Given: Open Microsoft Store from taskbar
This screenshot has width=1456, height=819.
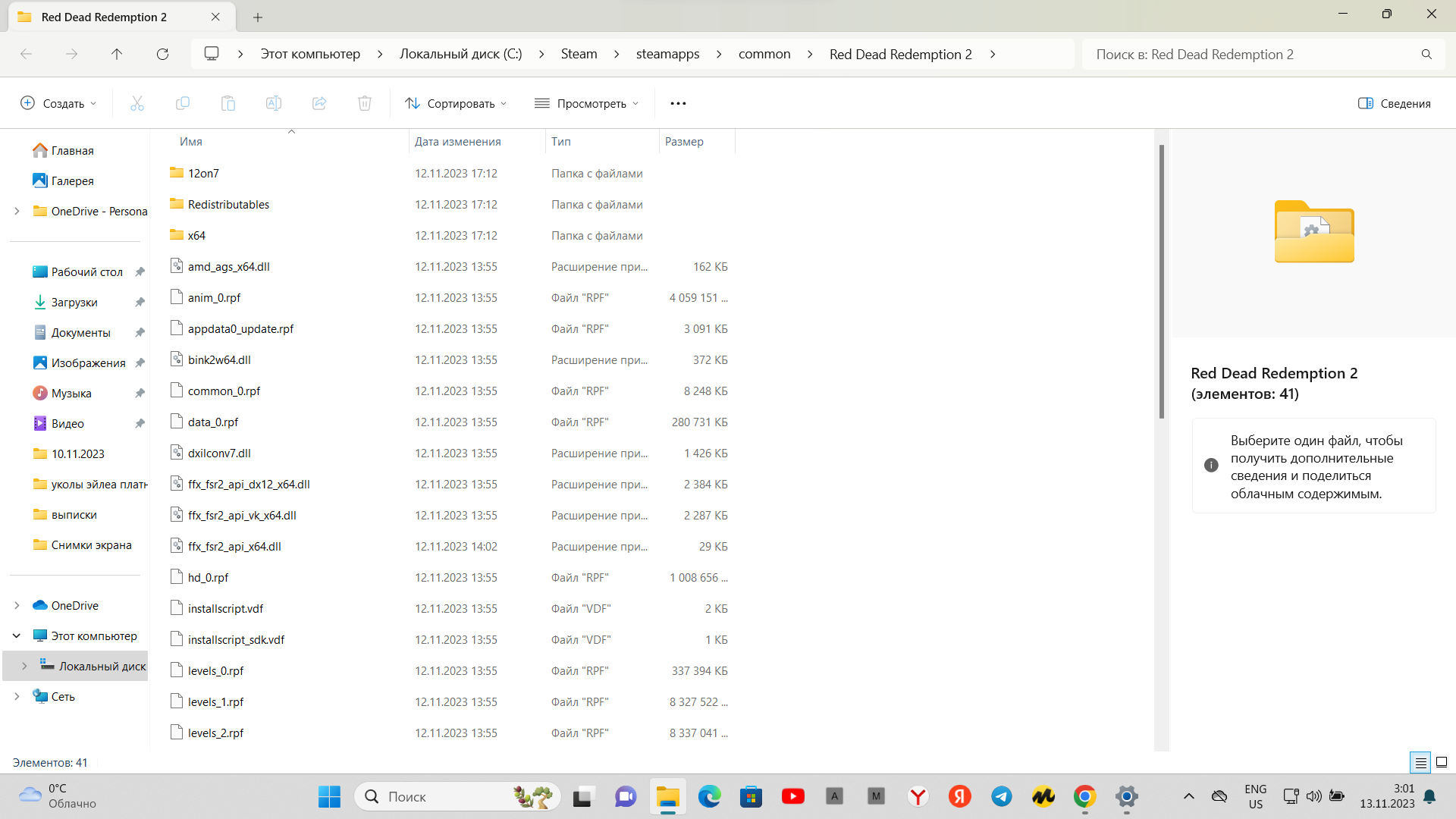Looking at the screenshot, I should (x=751, y=796).
